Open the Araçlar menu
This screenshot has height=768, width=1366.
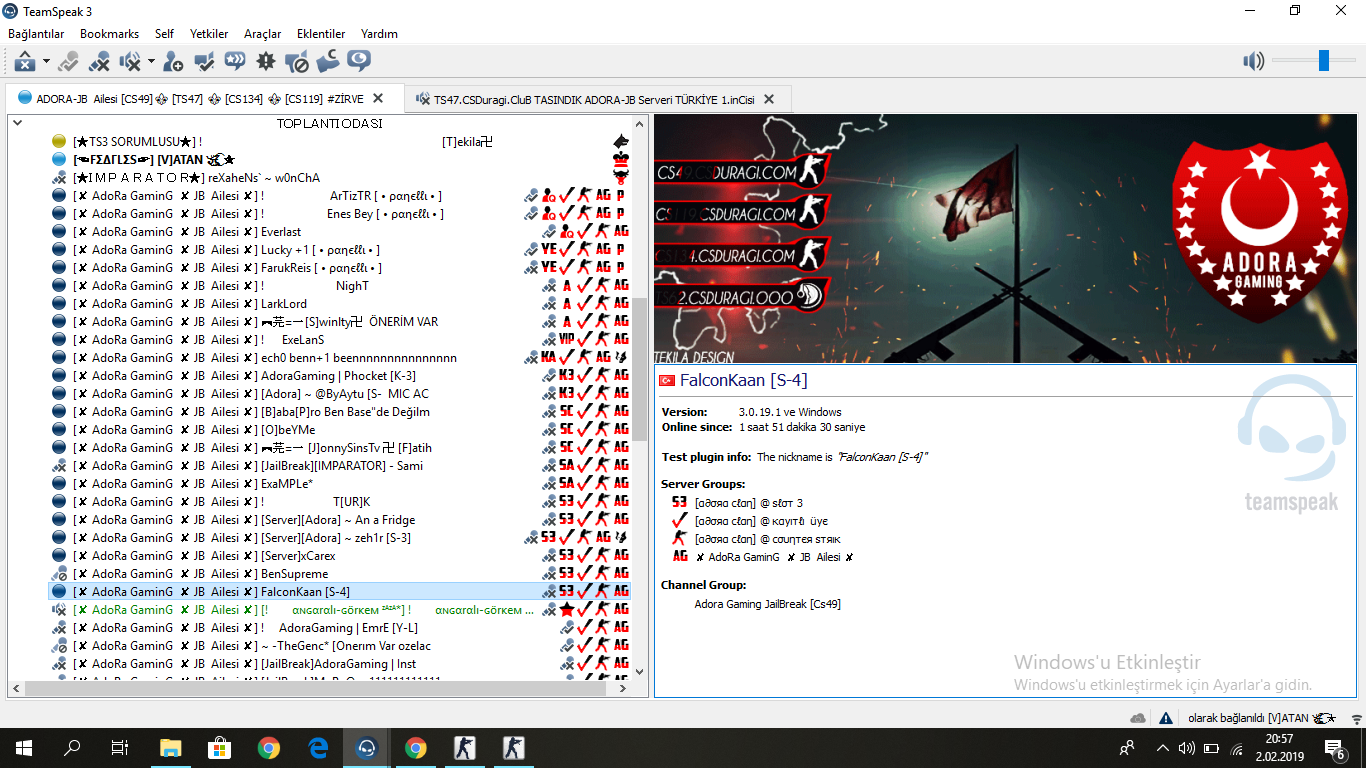[262, 34]
